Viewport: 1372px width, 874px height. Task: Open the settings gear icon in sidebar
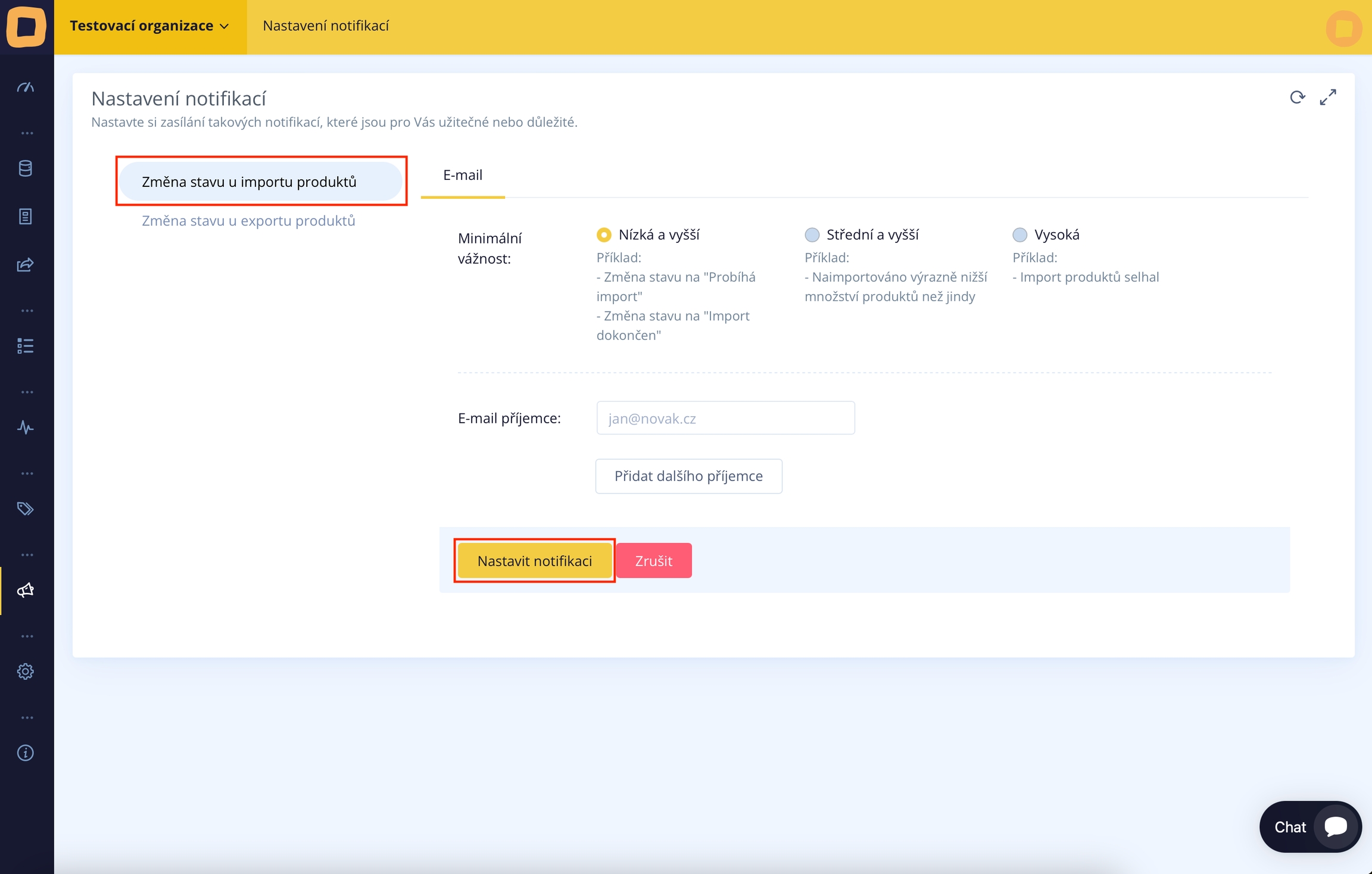tap(25, 672)
